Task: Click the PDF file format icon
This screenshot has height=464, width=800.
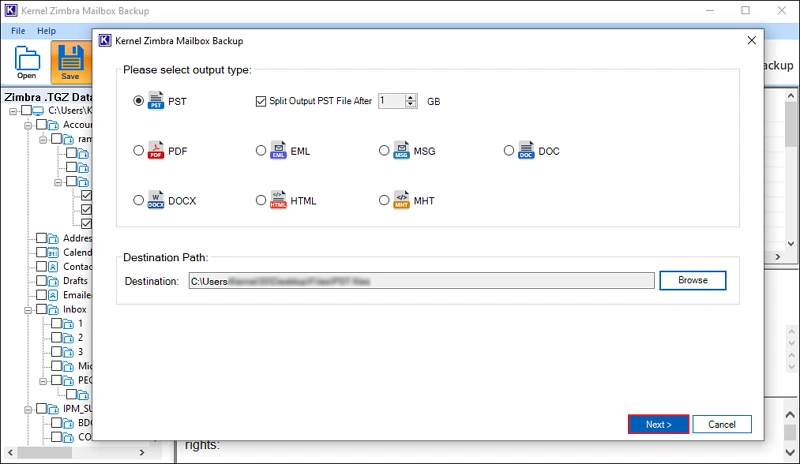Action: pos(156,150)
